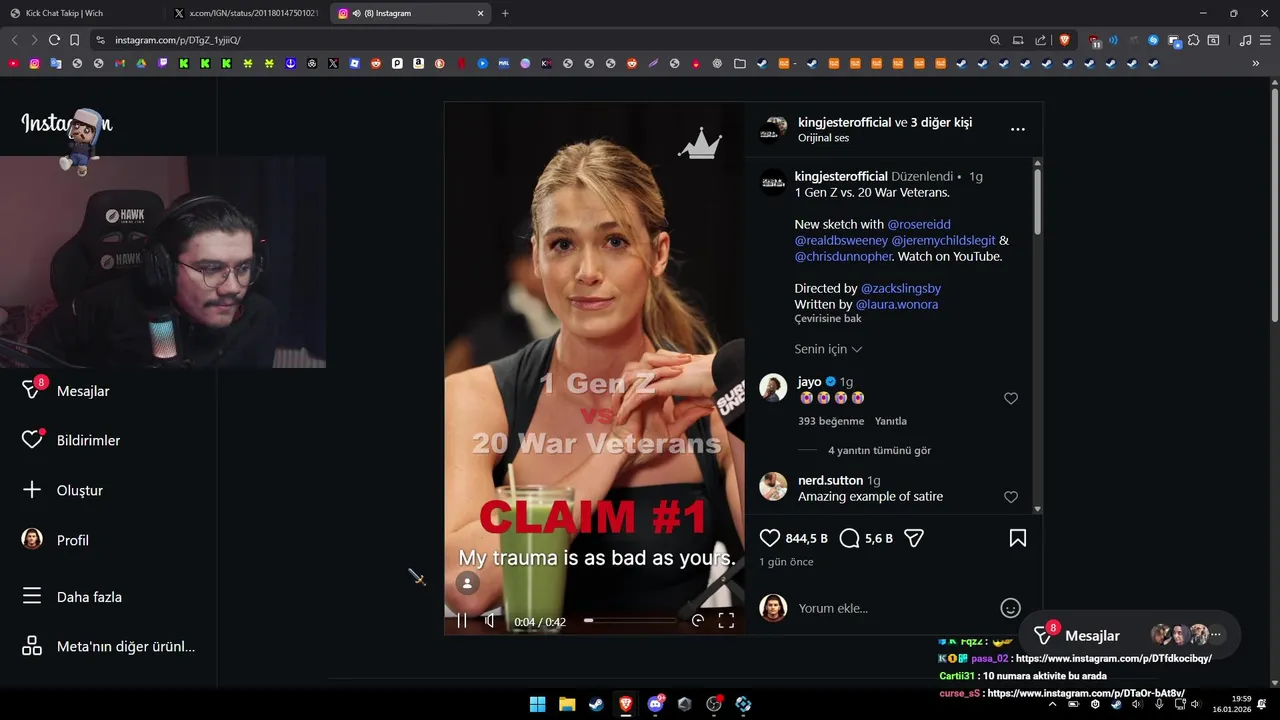Screen dimensions: 1280x720
Task: Open the Windows Start menu
Action: [537, 704]
